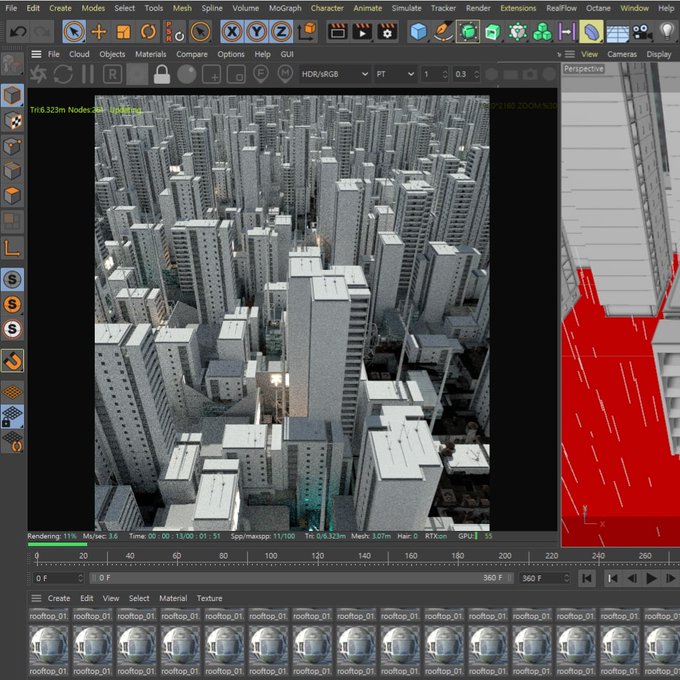
Task: Open Live Viewer Materials menu
Action: coord(150,54)
